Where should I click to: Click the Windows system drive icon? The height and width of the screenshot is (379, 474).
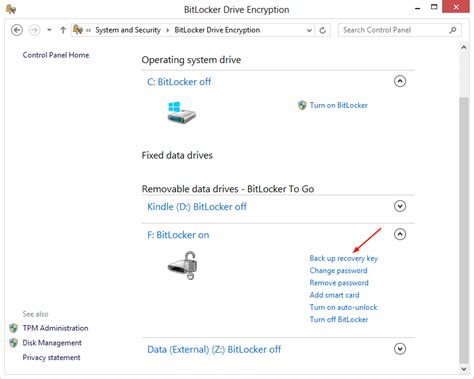[x=181, y=112]
